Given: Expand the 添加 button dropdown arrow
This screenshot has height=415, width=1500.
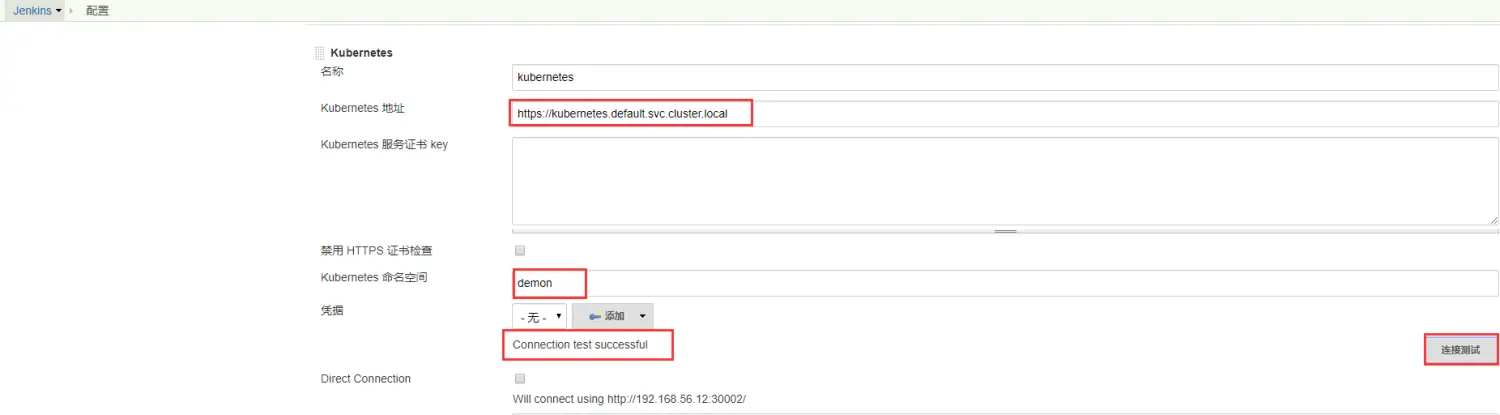Looking at the screenshot, I should click(x=641, y=316).
